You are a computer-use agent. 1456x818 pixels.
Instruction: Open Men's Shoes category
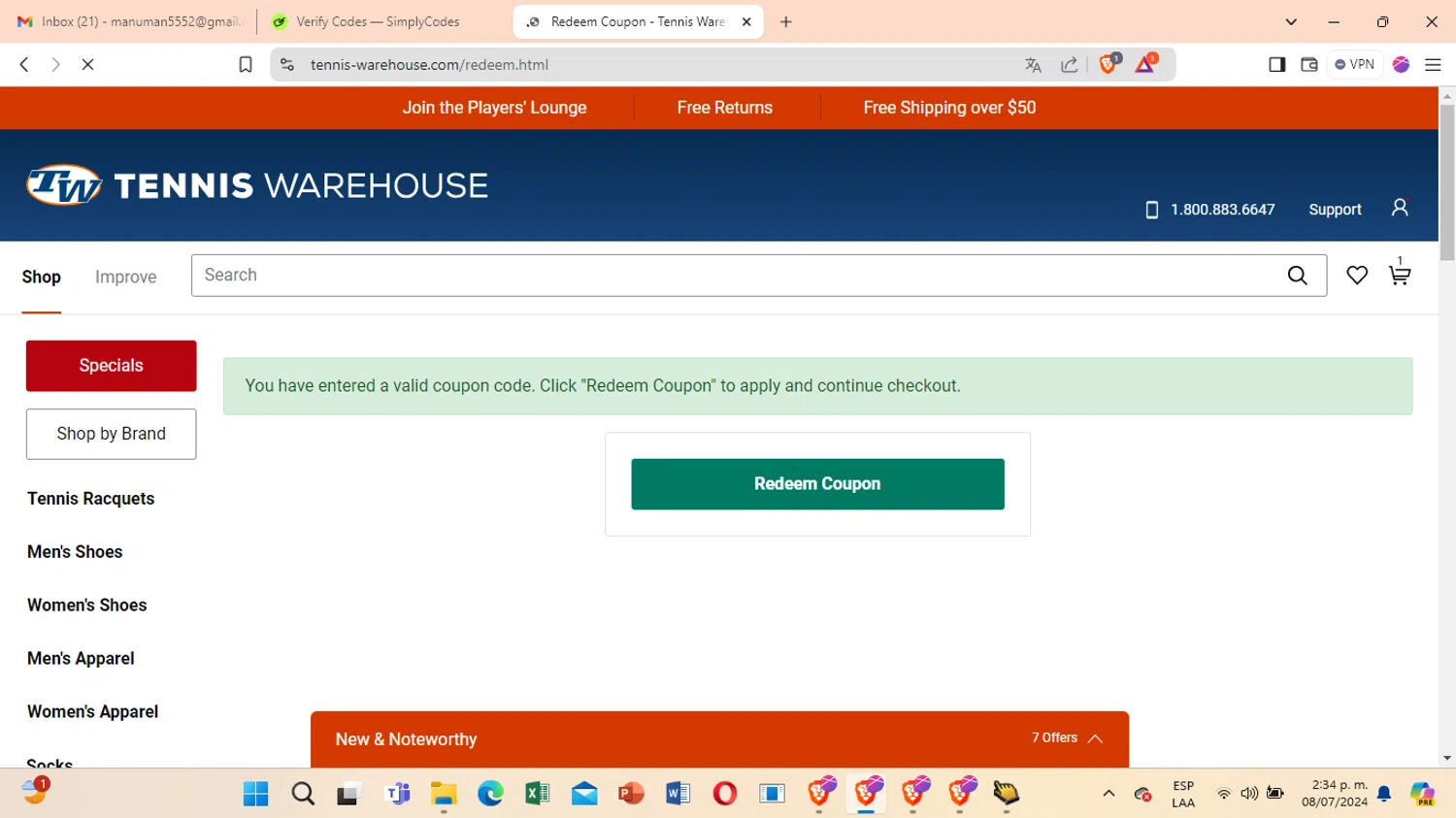[x=75, y=551]
